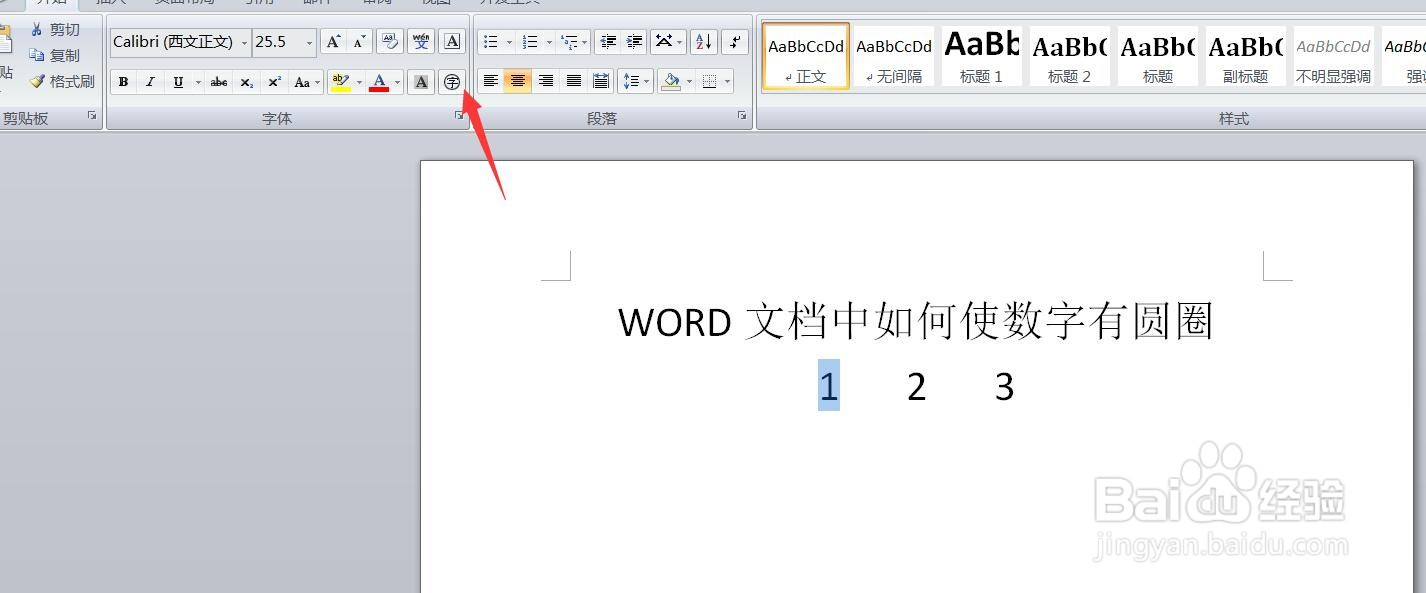Clear formatting with the eraser icon

[x=390, y=41]
